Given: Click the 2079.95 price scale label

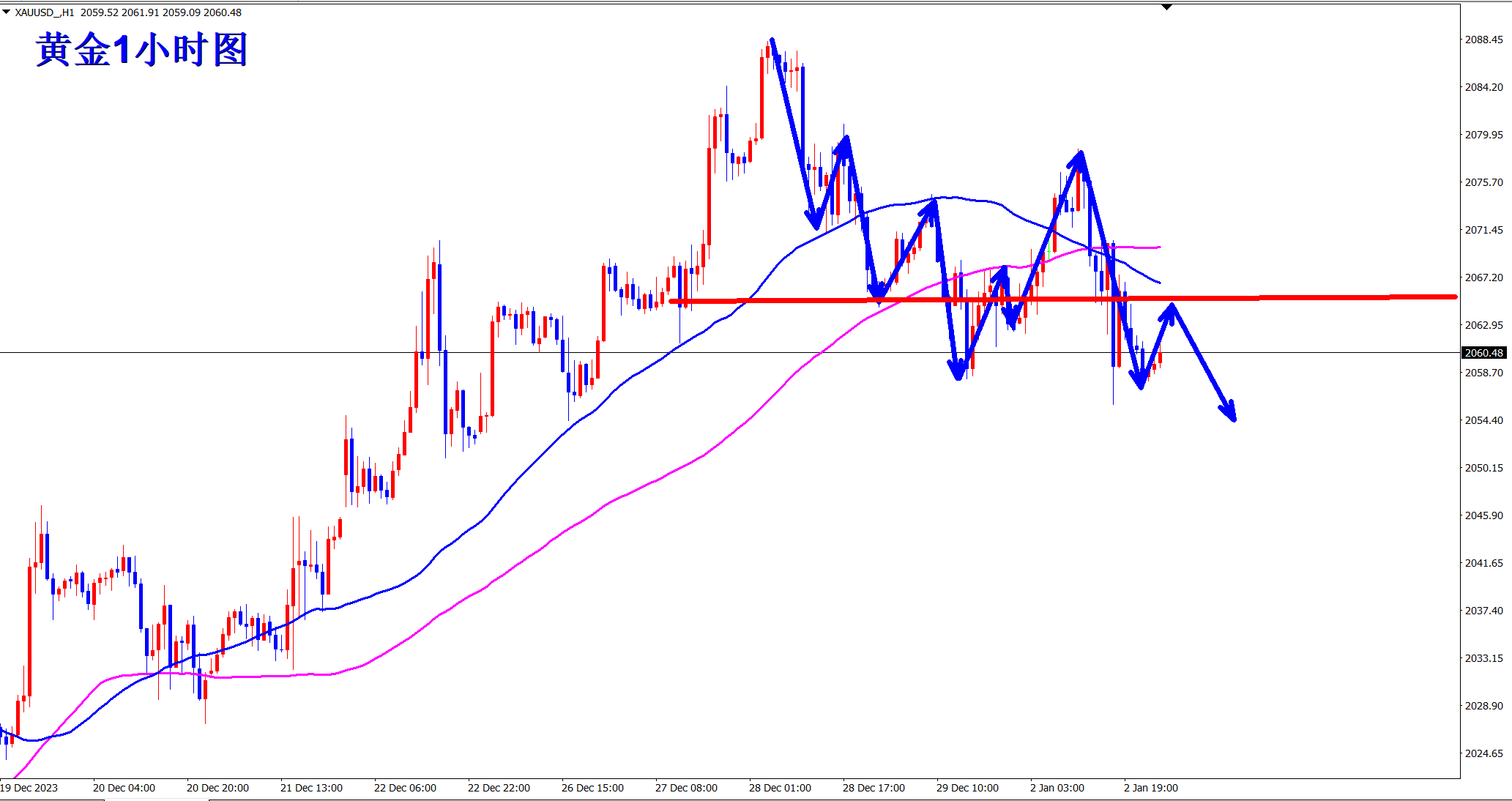Looking at the screenshot, I should click(x=1483, y=135).
